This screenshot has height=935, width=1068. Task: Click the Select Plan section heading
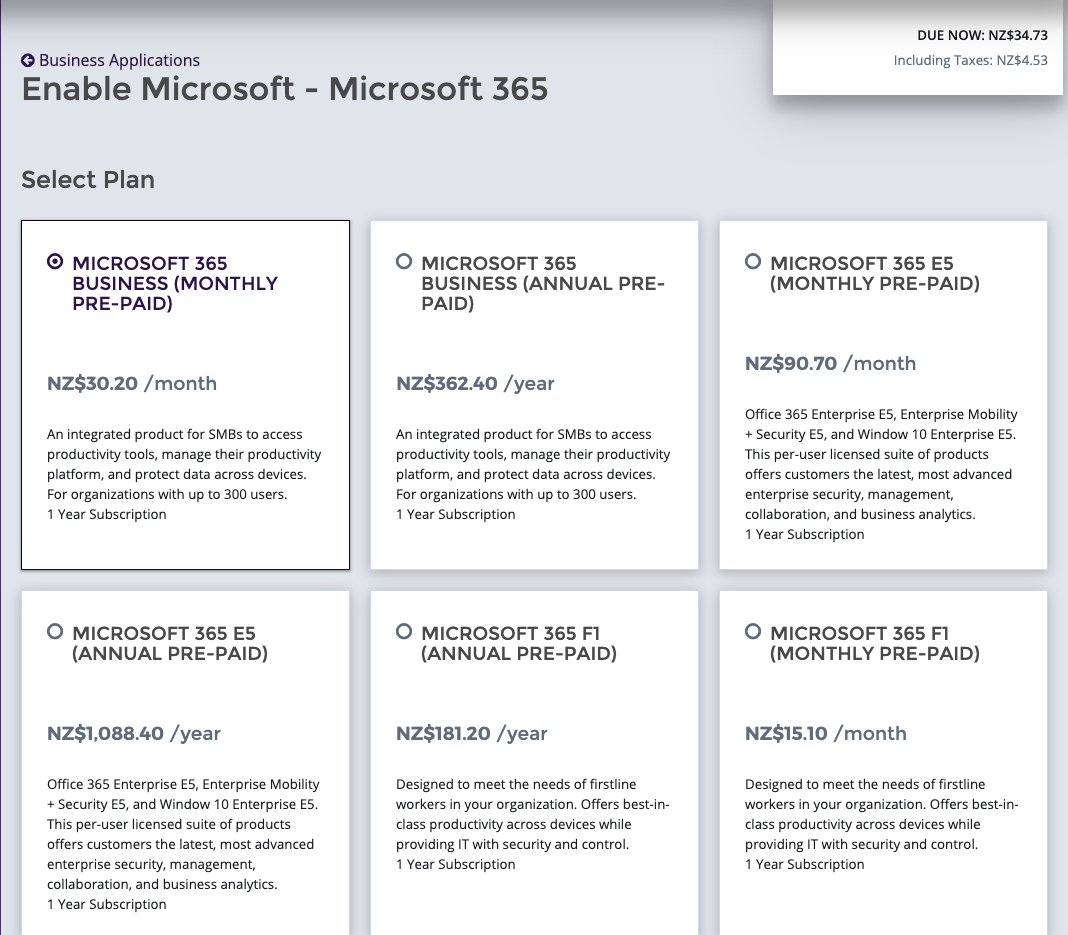[x=88, y=180]
